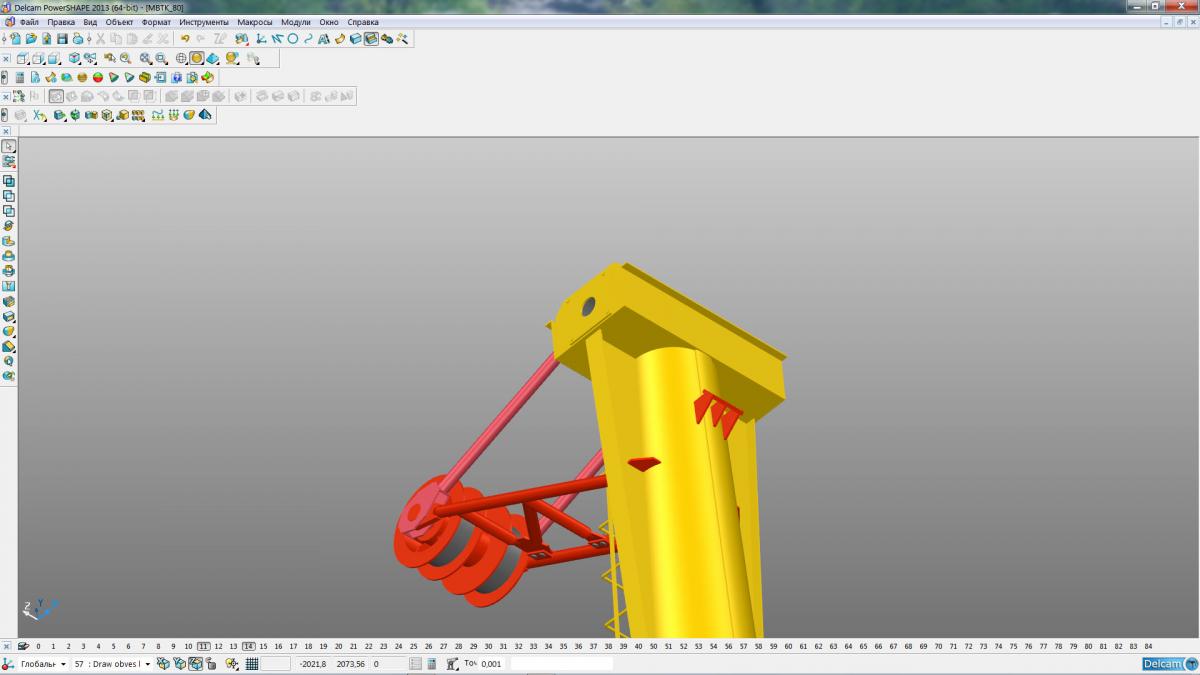Toggle level 57 in levels bar
The width and height of the screenshot is (1200, 675).
pyautogui.click(x=743, y=646)
